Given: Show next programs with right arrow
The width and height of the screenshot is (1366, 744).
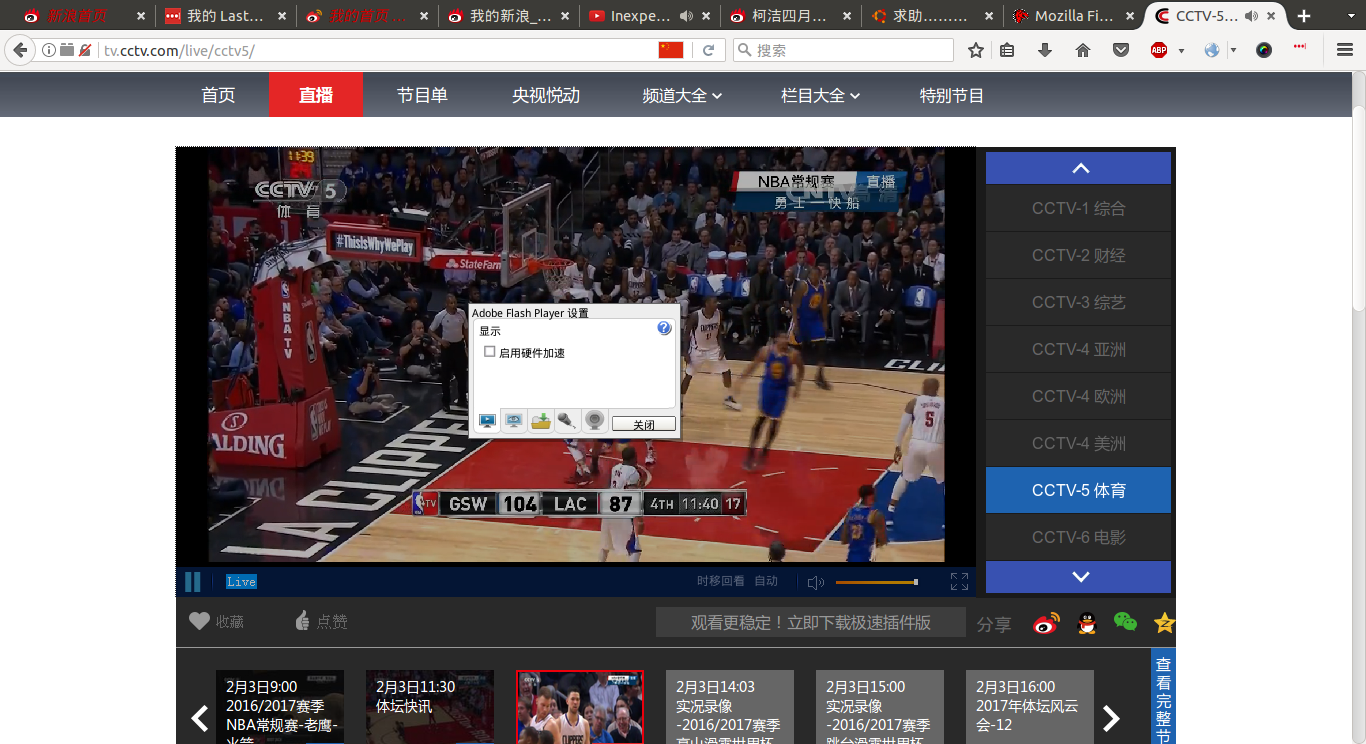Looking at the screenshot, I should [1110, 718].
